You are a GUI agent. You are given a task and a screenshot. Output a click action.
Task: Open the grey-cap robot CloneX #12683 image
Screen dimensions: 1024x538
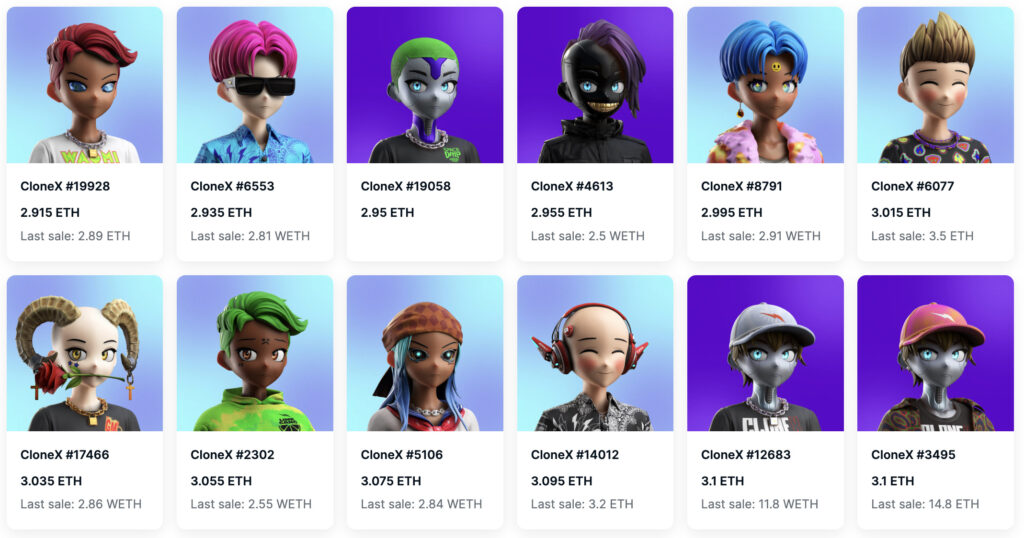765,353
